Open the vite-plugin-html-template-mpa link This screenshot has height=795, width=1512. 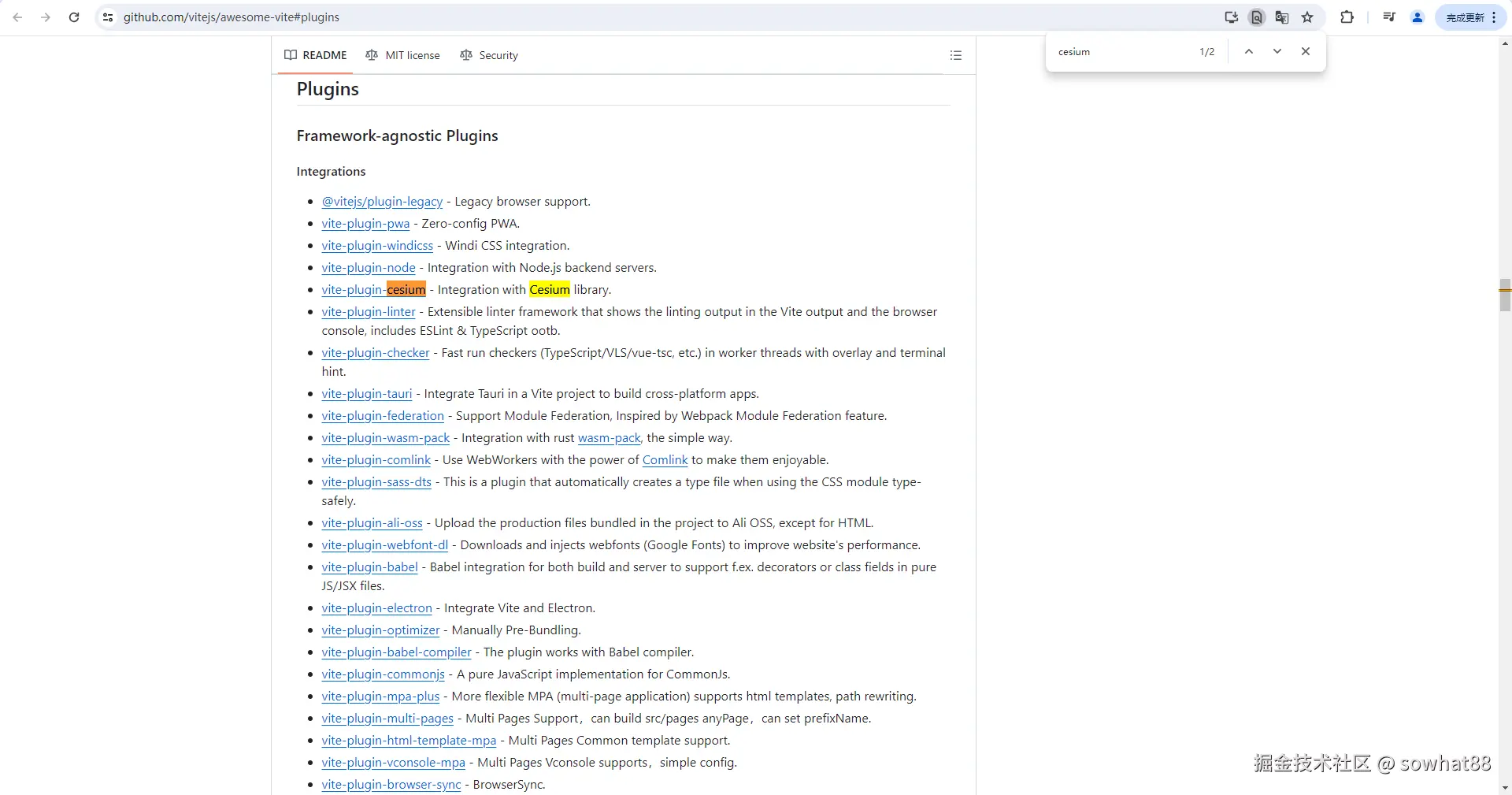click(x=409, y=741)
